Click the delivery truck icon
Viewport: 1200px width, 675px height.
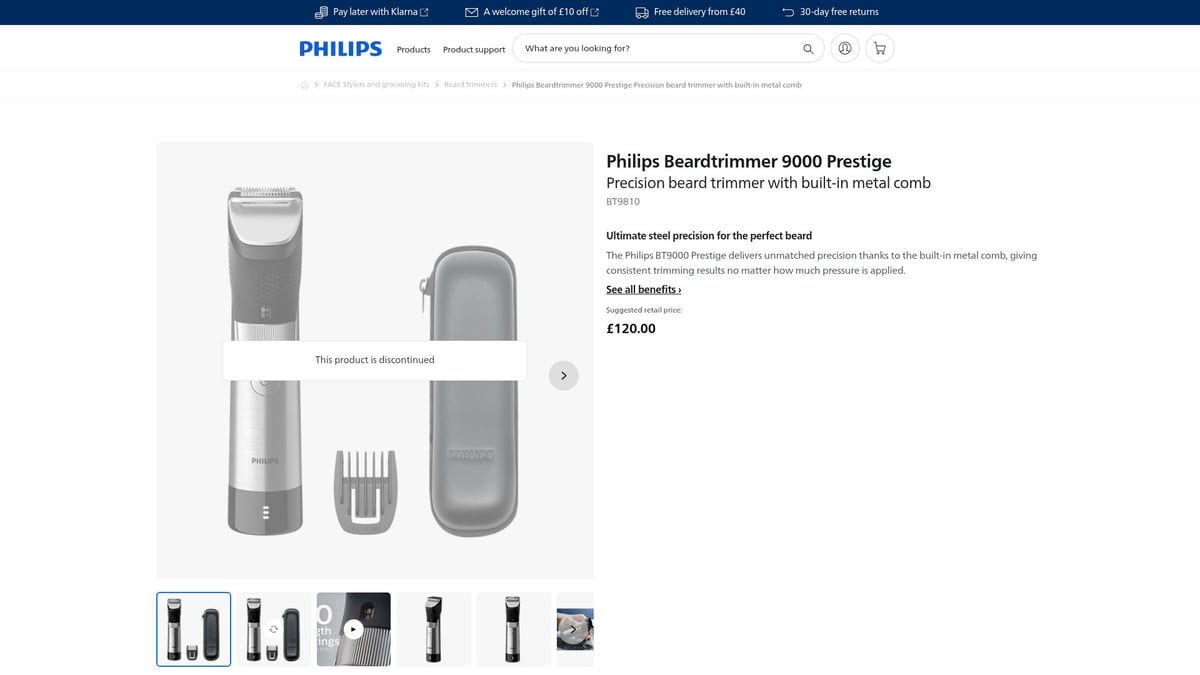pos(640,12)
